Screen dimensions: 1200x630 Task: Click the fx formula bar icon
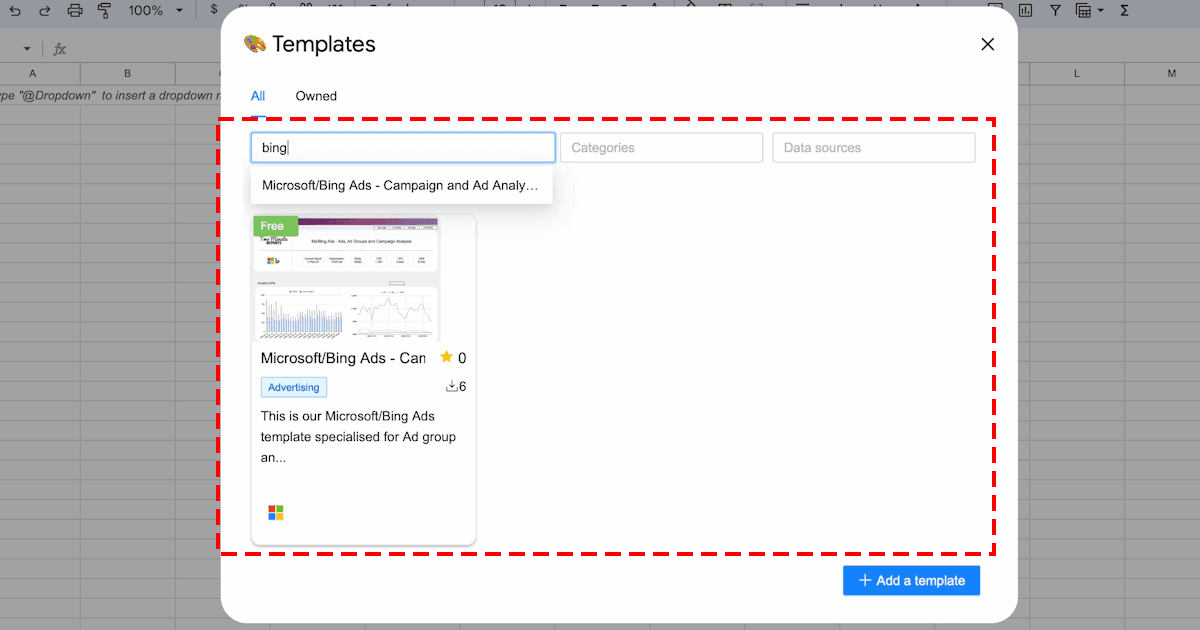(x=60, y=48)
